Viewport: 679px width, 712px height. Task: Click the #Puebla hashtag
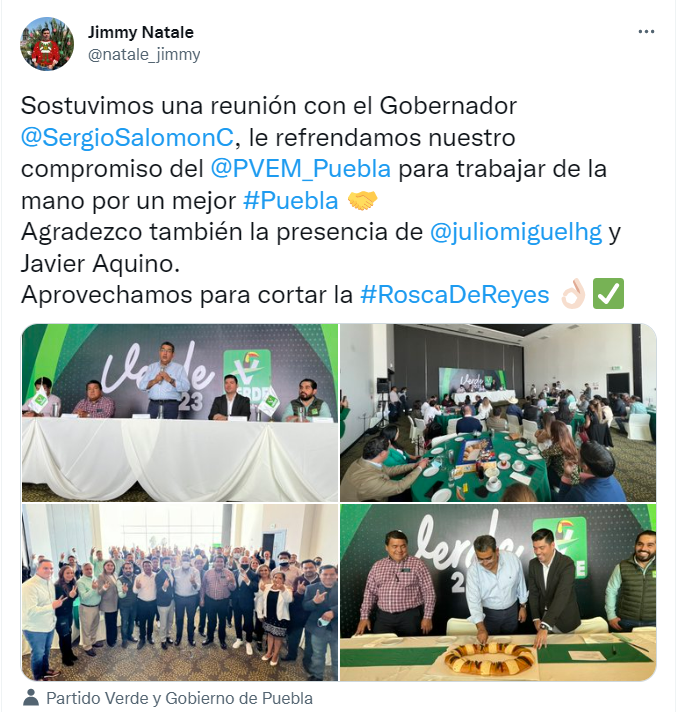point(291,200)
